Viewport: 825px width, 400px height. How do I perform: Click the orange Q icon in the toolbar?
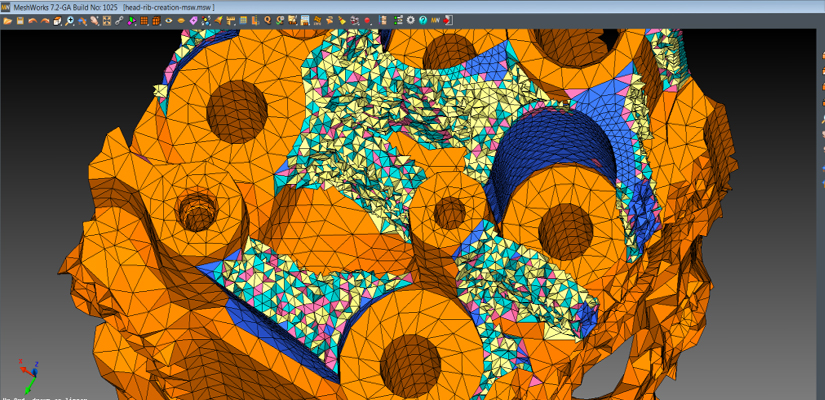click(267, 20)
